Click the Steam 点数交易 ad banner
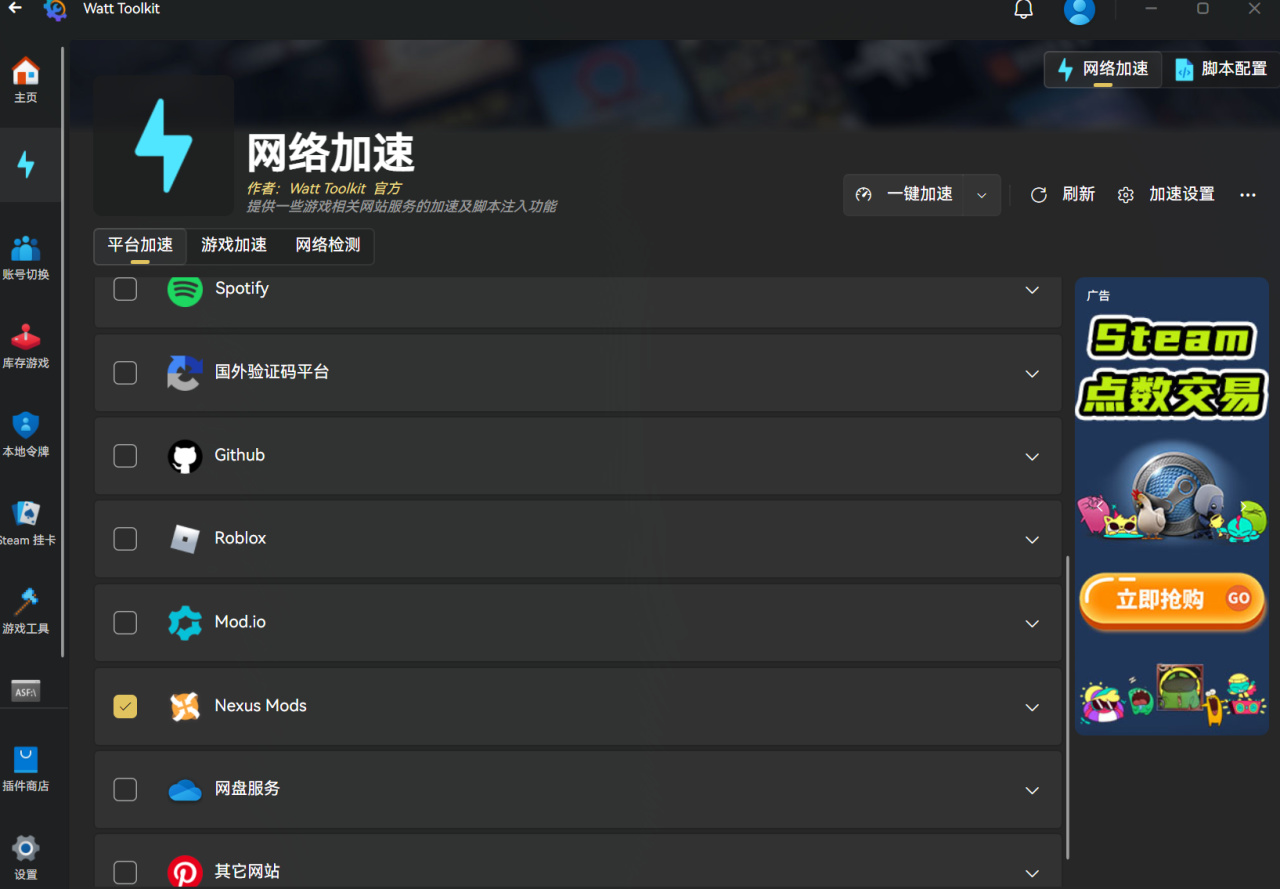1280x889 pixels. click(x=1172, y=506)
